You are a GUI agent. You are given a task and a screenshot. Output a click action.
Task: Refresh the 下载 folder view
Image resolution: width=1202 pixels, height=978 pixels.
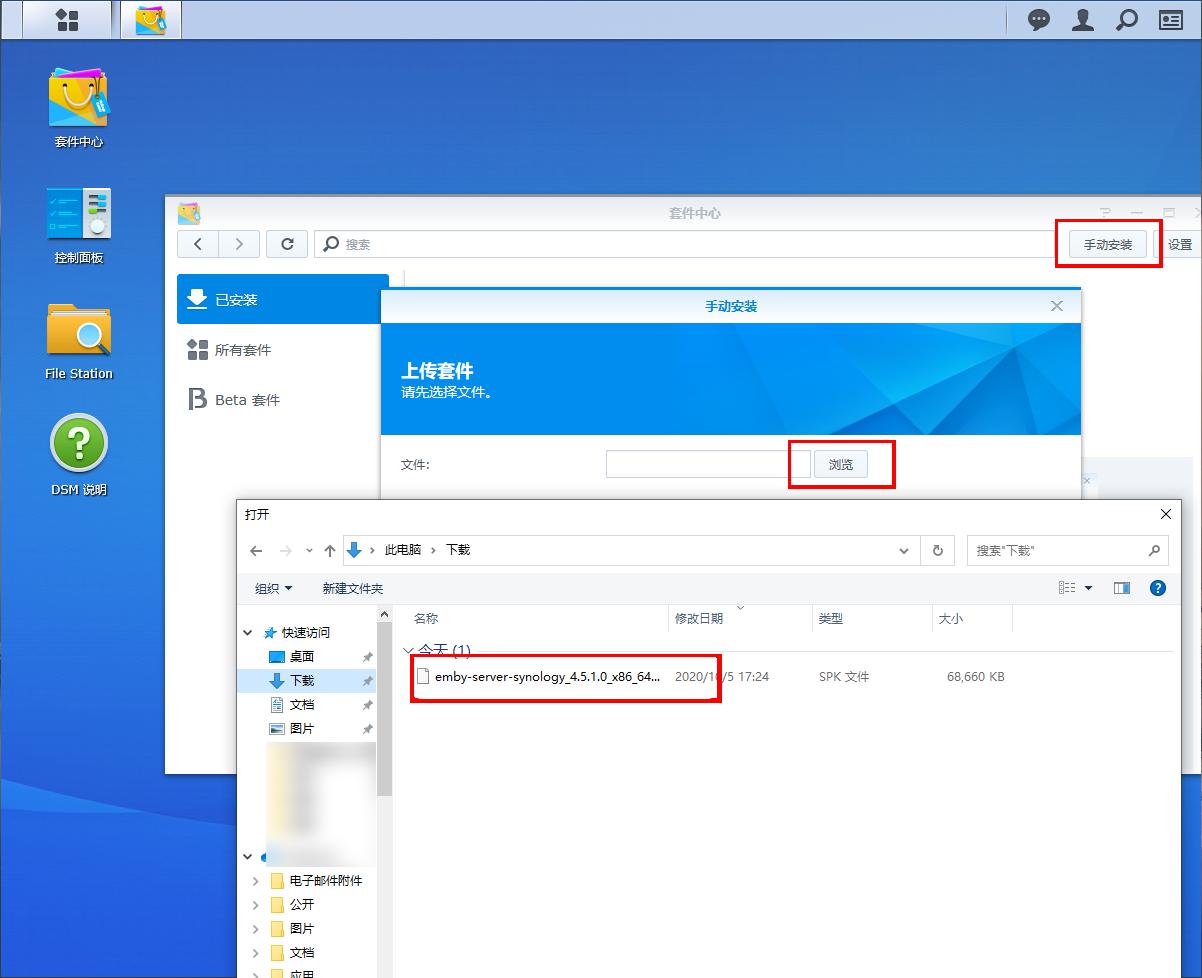[937, 550]
